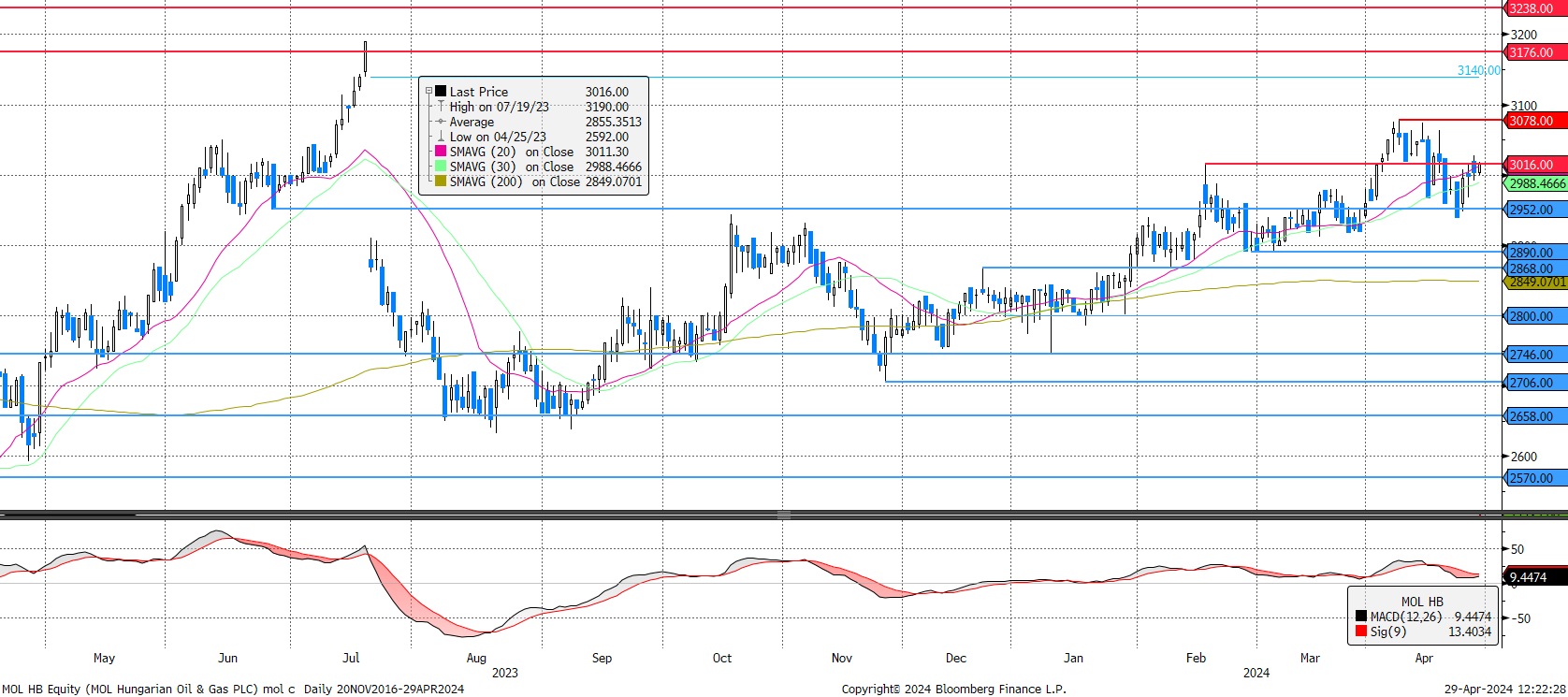Click the 2746.00 blue level tag

point(1534,355)
